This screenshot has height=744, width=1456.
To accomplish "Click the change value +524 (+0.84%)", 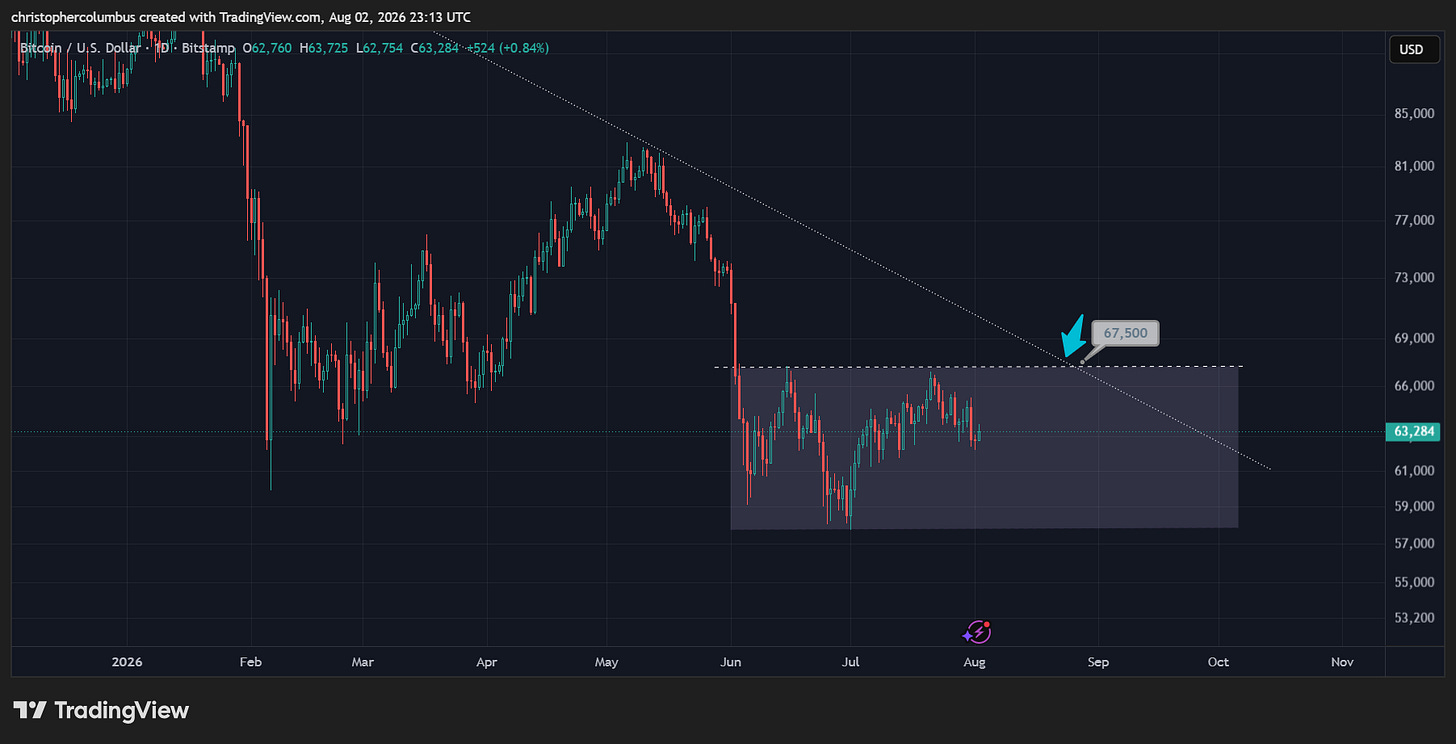I will pos(507,48).
